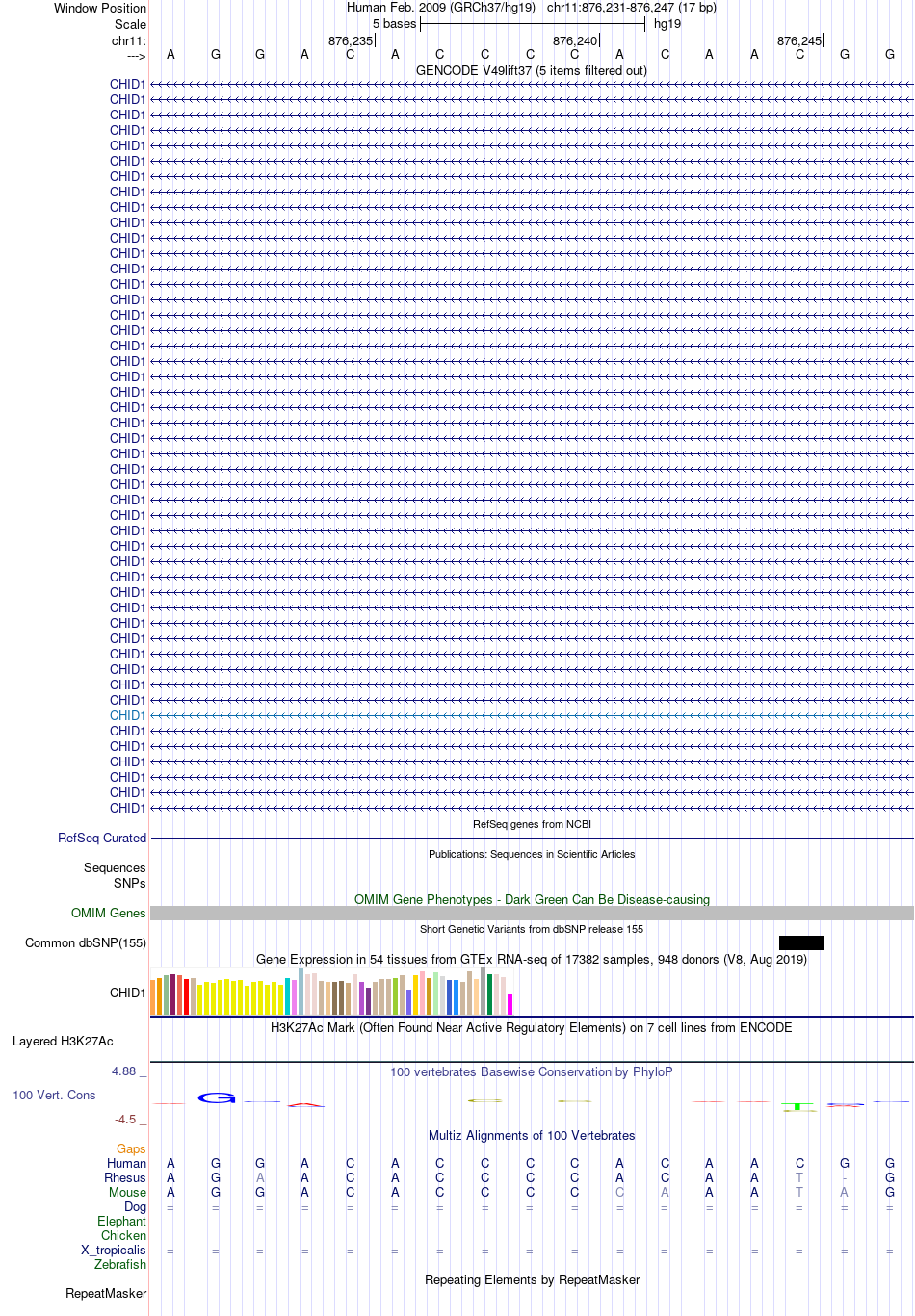Click the Scale label in the header
The image size is (915, 1316).
[131, 24]
